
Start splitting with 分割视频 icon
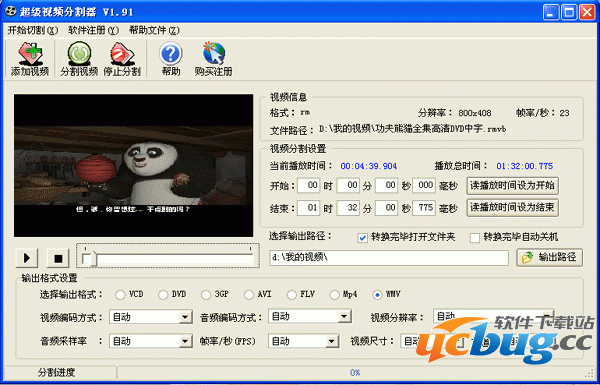pos(79,59)
